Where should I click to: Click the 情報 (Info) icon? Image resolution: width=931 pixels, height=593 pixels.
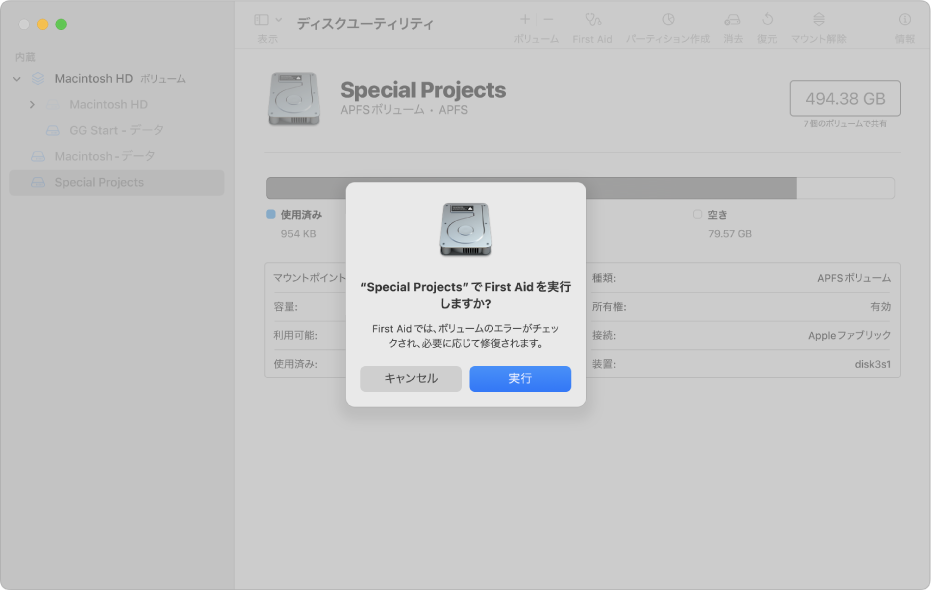(904, 20)
